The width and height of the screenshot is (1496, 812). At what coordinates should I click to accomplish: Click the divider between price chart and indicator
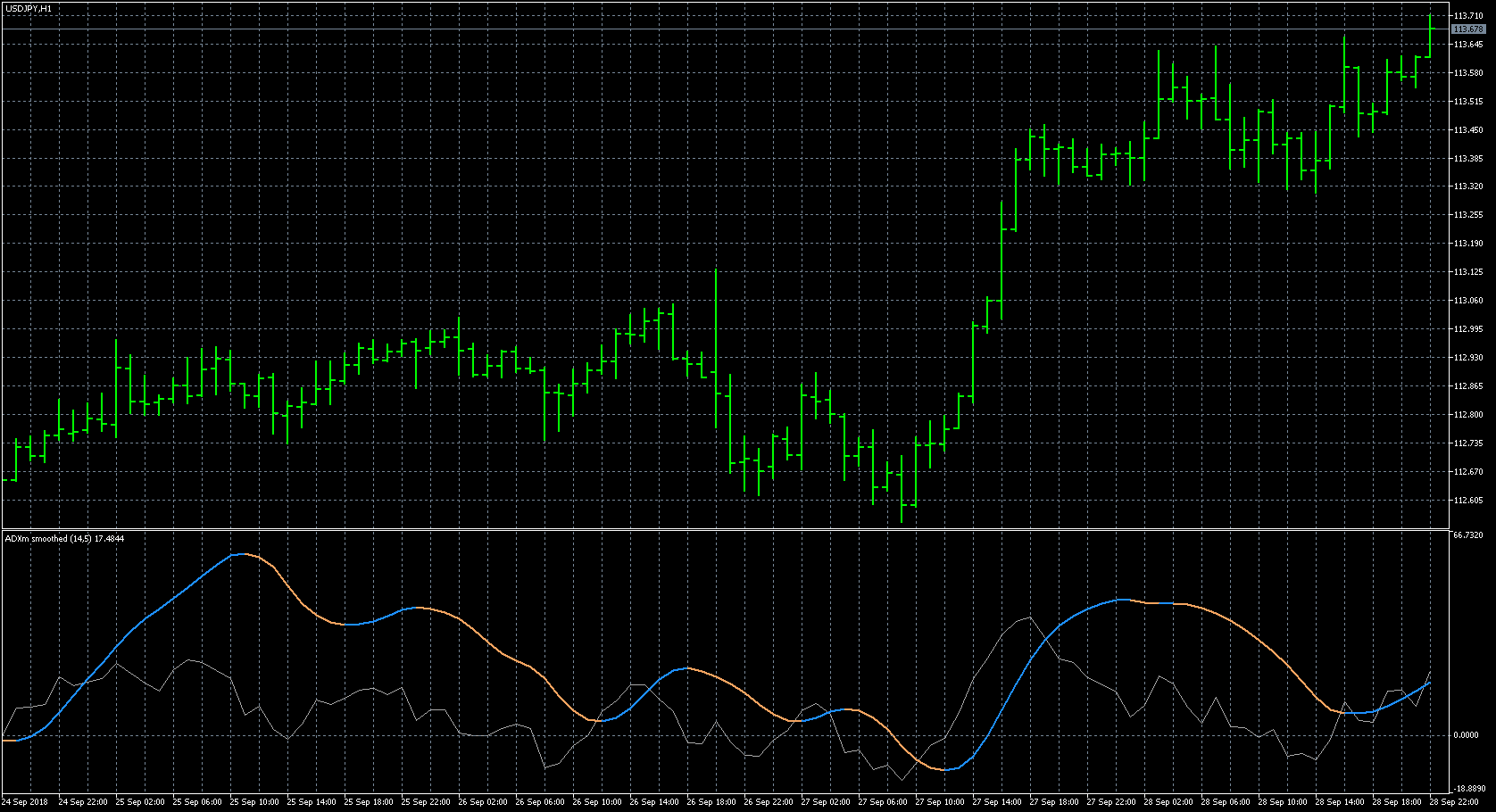pos(725,529)
